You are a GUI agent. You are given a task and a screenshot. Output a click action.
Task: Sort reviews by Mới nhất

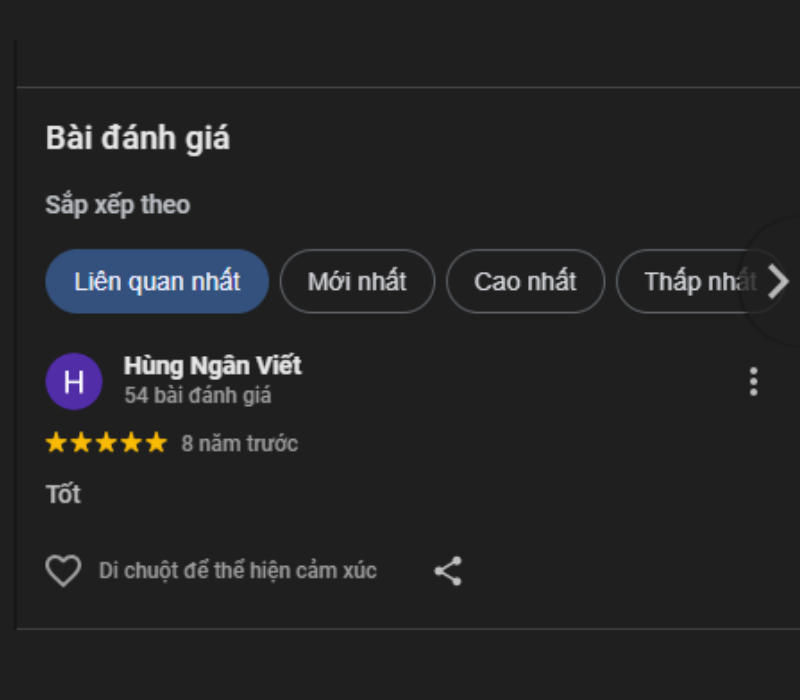357,282
